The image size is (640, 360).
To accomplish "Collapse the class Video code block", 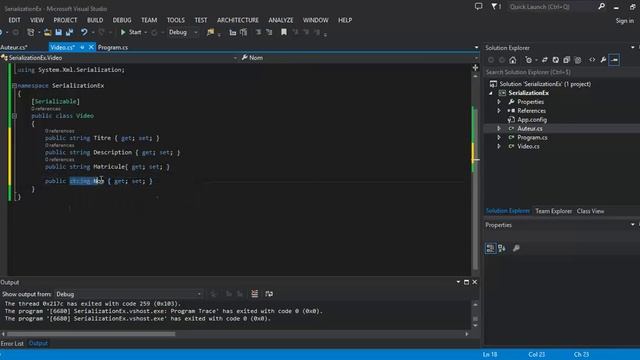I will 14,116.
